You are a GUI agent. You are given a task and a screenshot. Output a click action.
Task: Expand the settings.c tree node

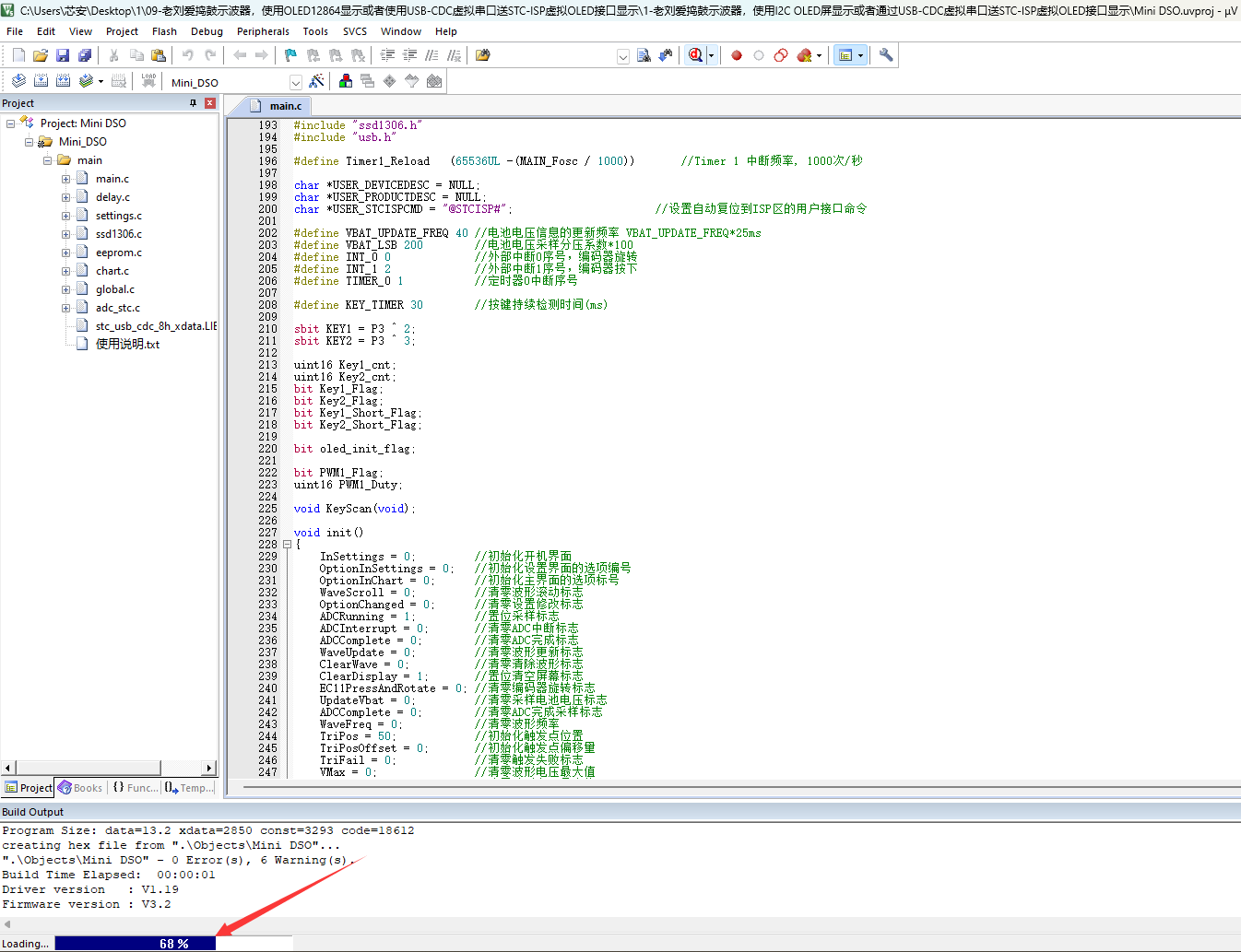[65, 216]
